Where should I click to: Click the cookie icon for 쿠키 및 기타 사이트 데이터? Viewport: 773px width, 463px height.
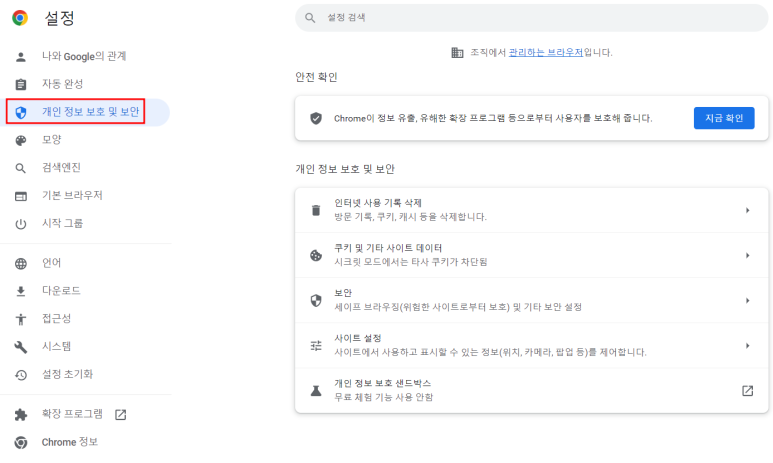coord(316,255)
